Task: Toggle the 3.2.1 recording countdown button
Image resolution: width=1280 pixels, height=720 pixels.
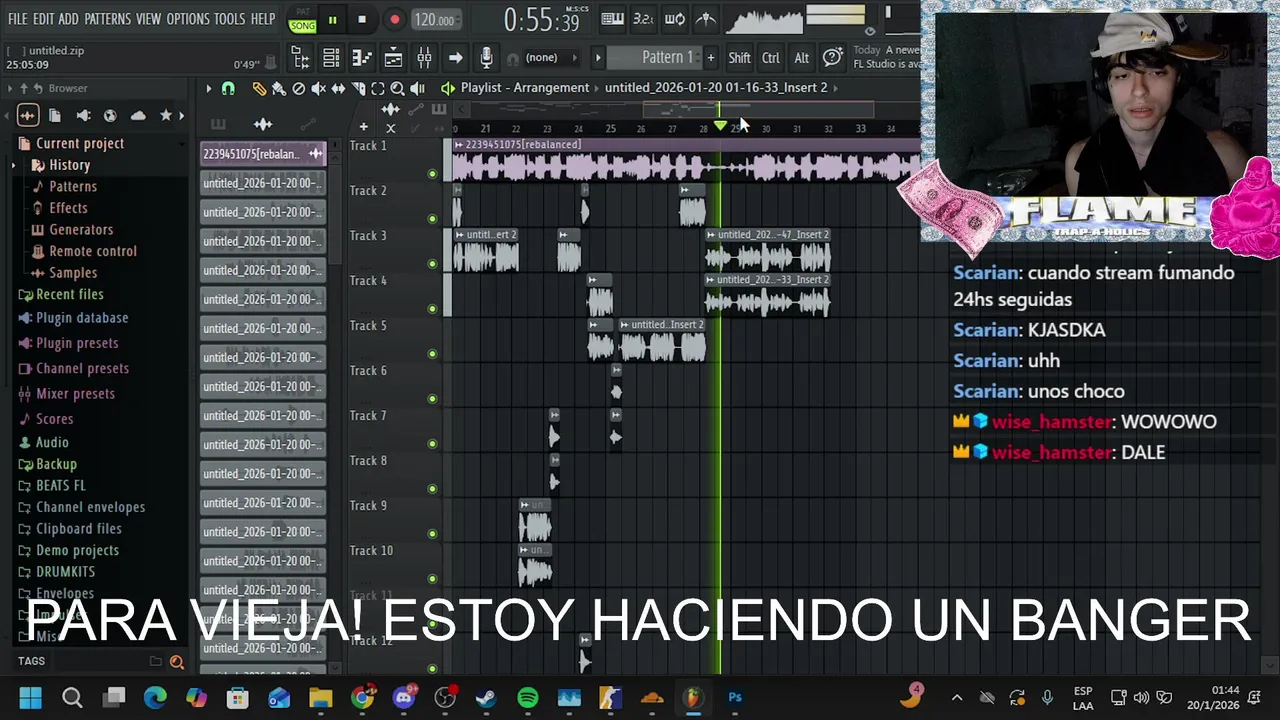Action: pos(643,19)
